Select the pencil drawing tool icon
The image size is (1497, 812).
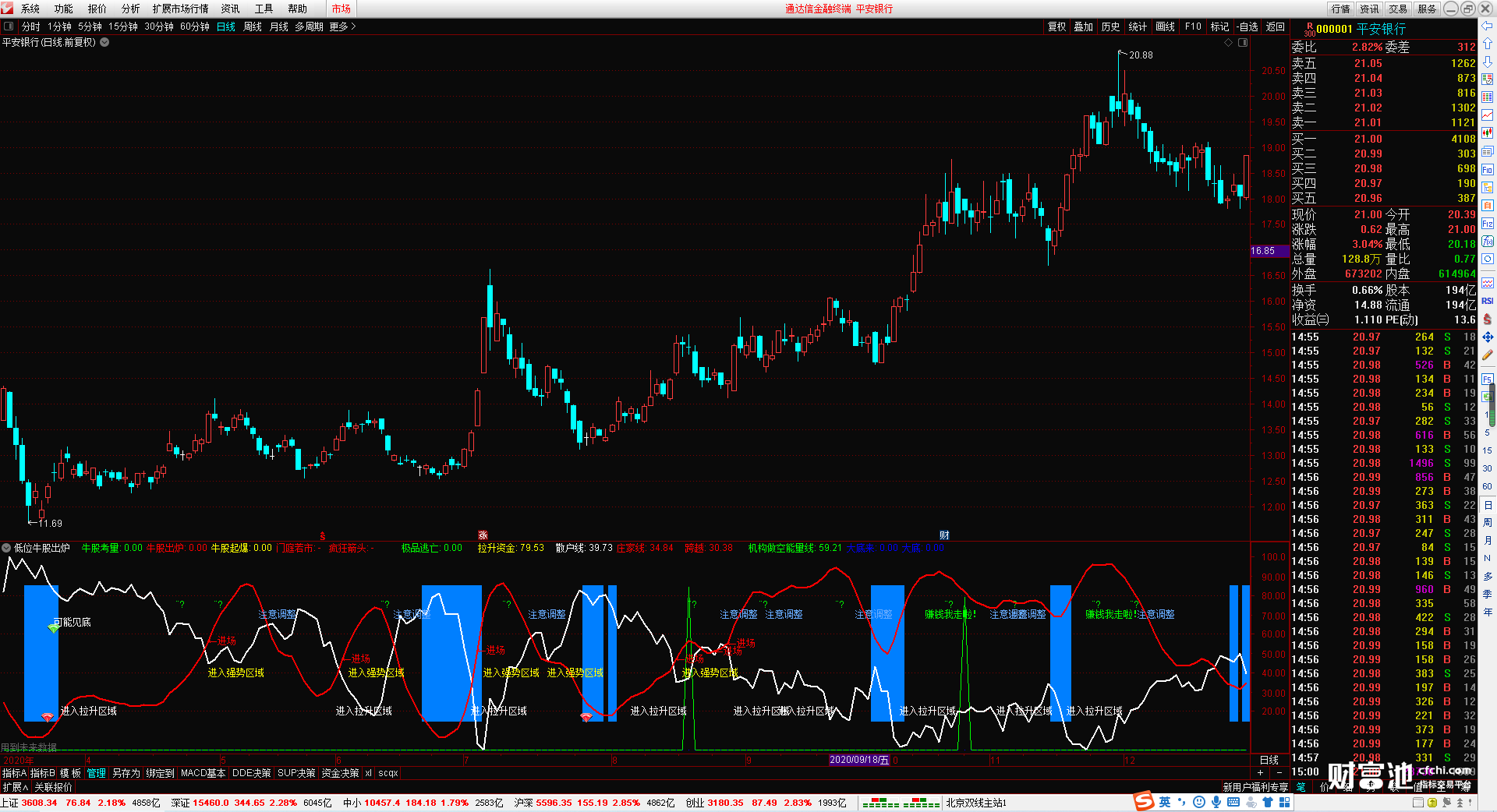(1488, 355)
